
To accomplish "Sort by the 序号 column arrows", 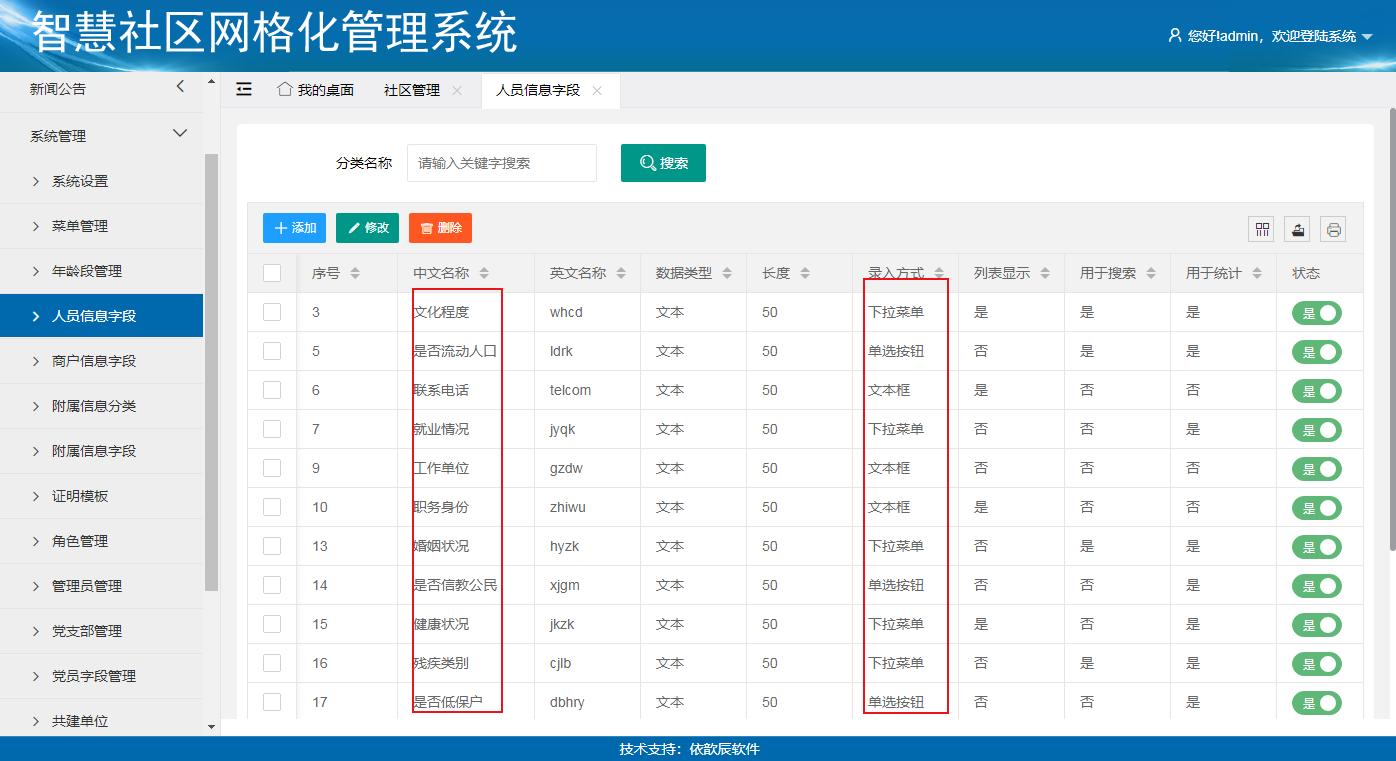I will click(x=355, y=273).
